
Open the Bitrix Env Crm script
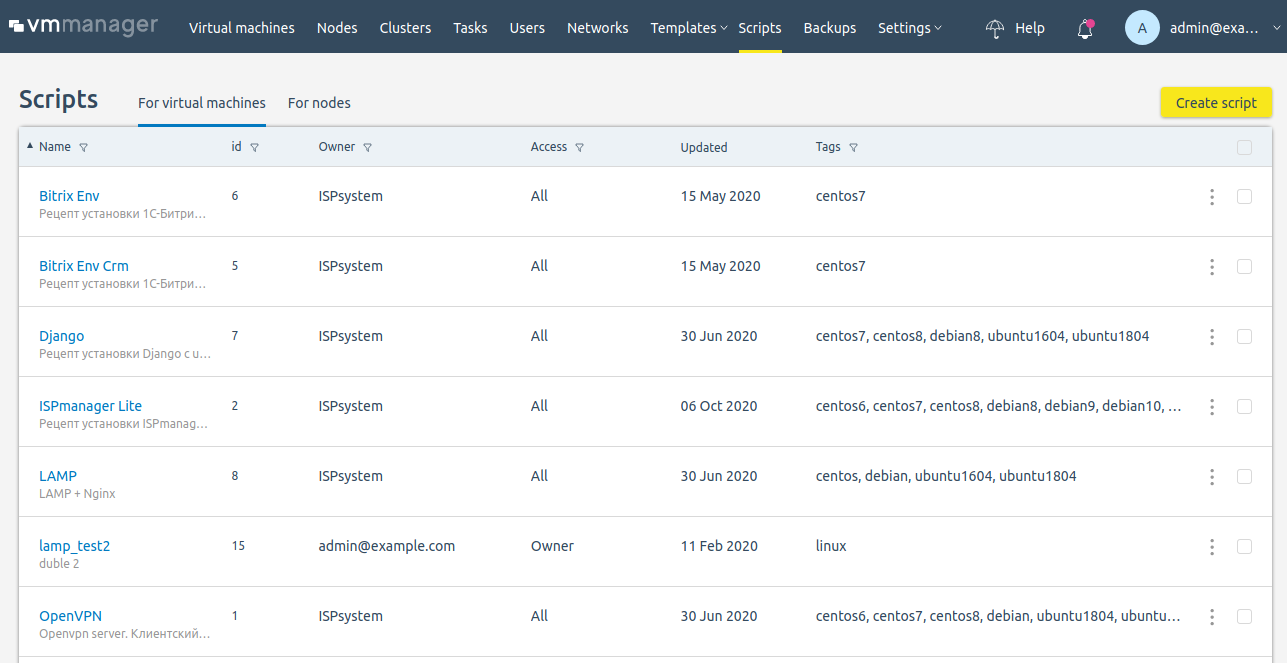[84, 266]
